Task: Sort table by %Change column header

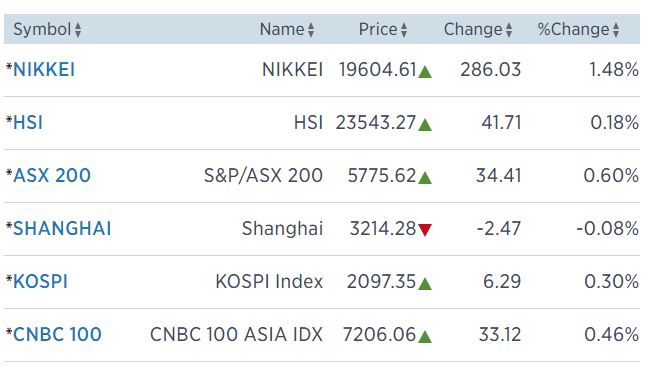Action: [x=574, y=30]
